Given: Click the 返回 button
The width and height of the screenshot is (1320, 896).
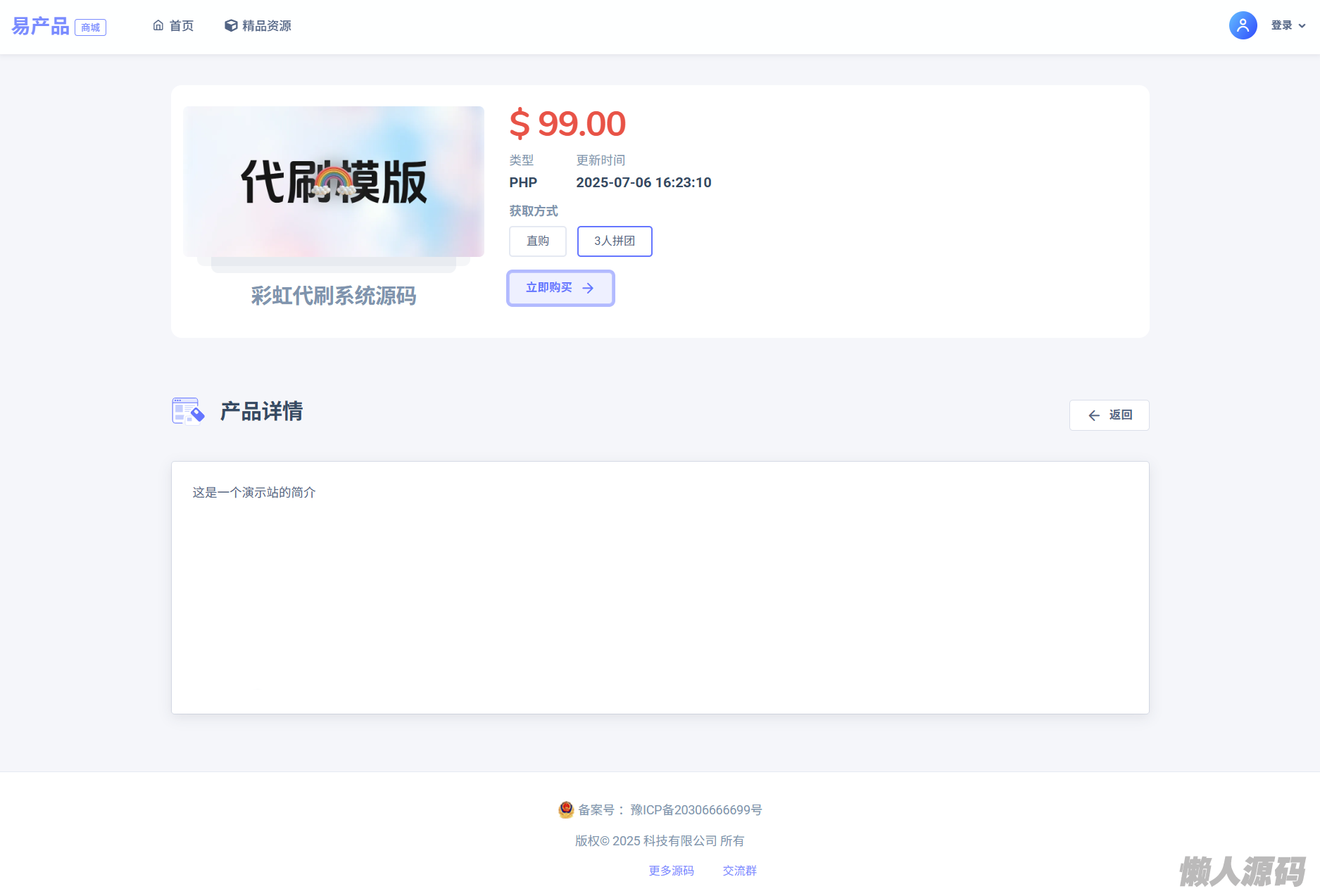Looking at the screenshot, I should coord(1110,415).
